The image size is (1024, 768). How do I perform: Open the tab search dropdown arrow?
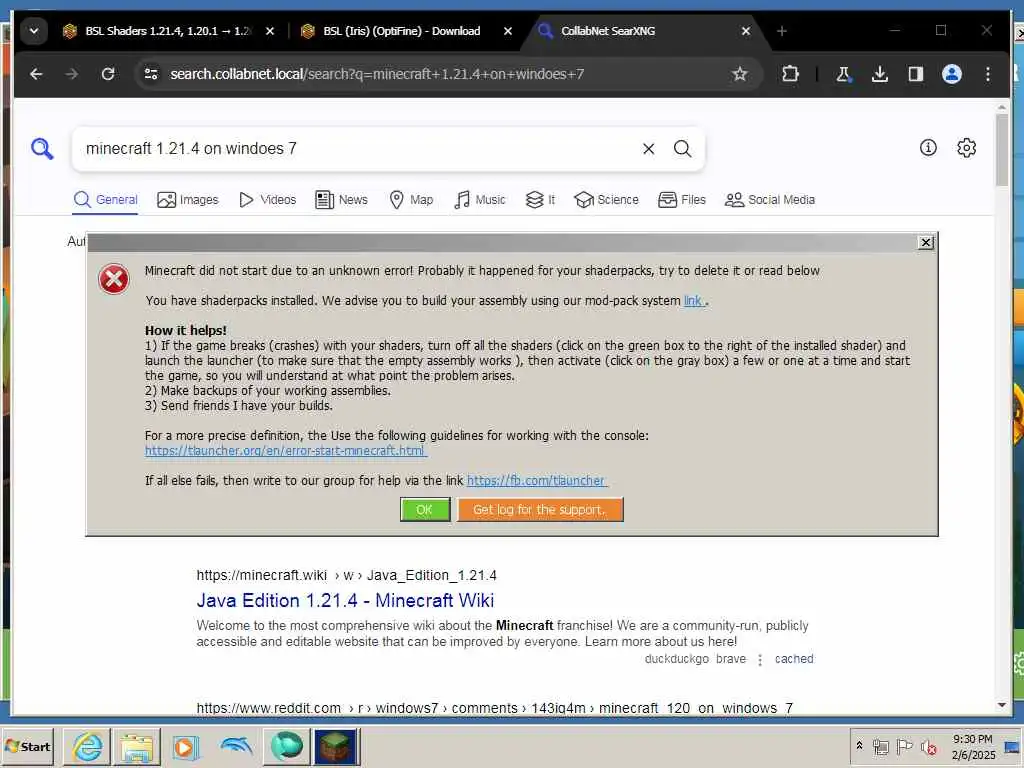point(33,31)
